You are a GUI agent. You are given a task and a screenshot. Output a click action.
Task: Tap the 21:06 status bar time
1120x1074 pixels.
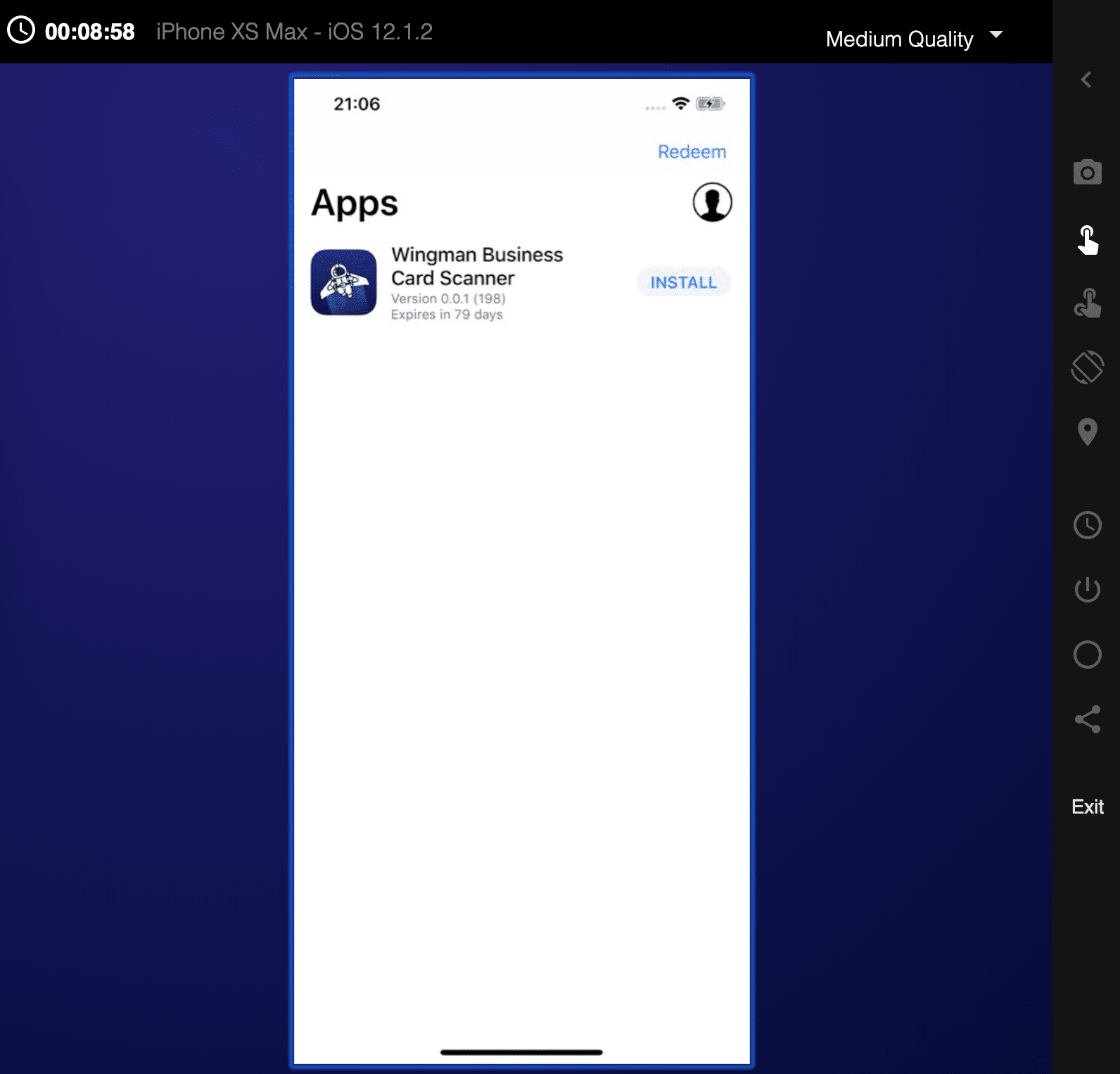coord(357,104)
